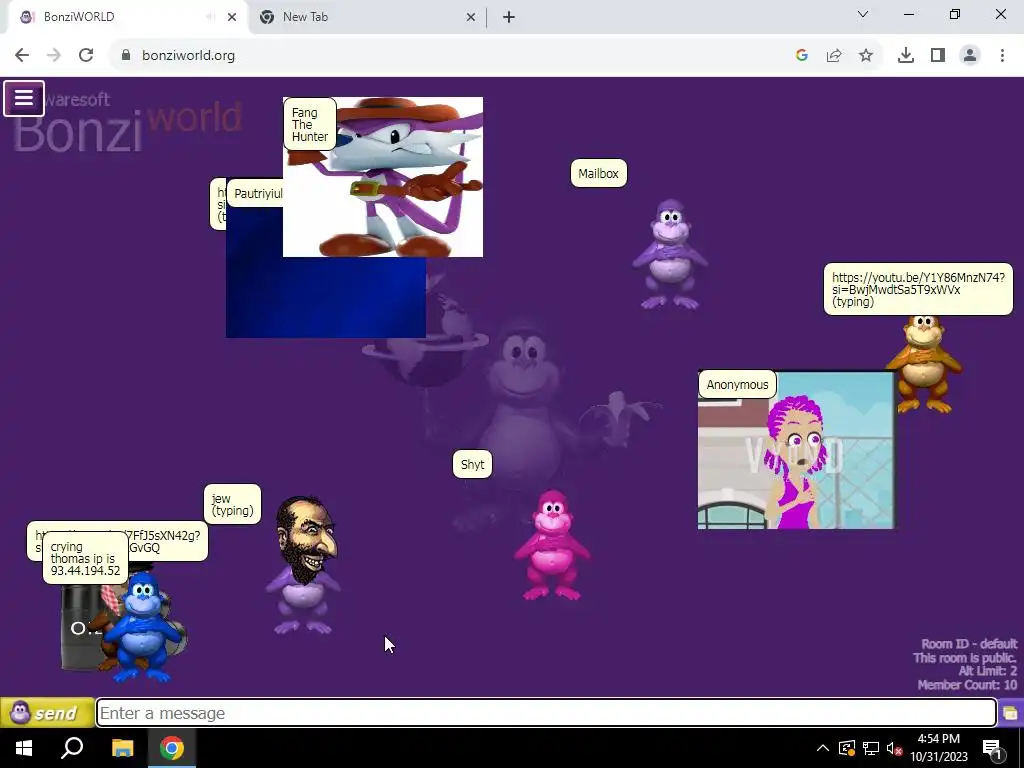Open Windows taskbar search
Screen dimensions: 1024x768
[x=72, y=748]
